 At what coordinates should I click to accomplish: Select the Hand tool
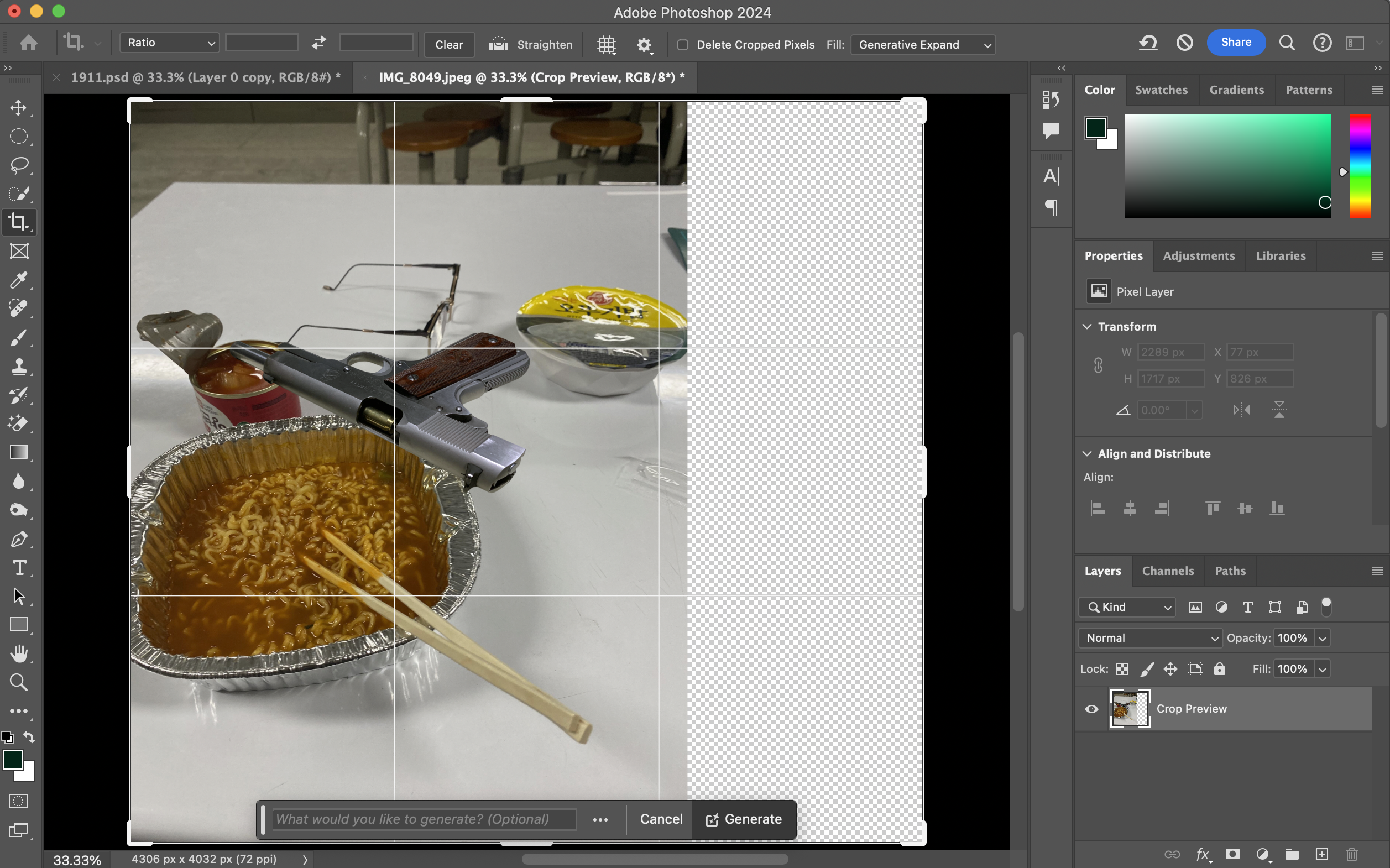(19, 653)
